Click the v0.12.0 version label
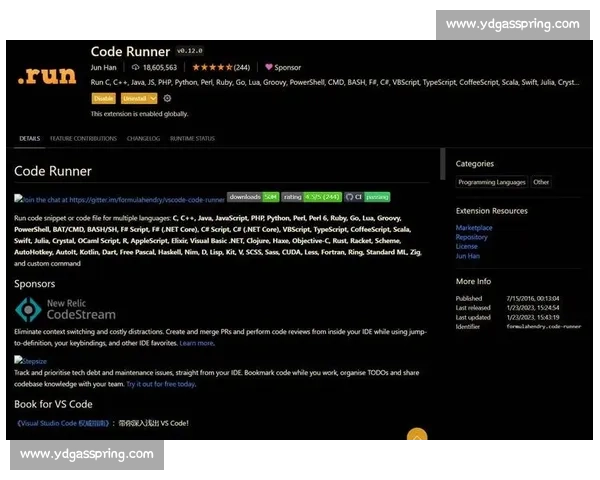 tap(190, 51)
